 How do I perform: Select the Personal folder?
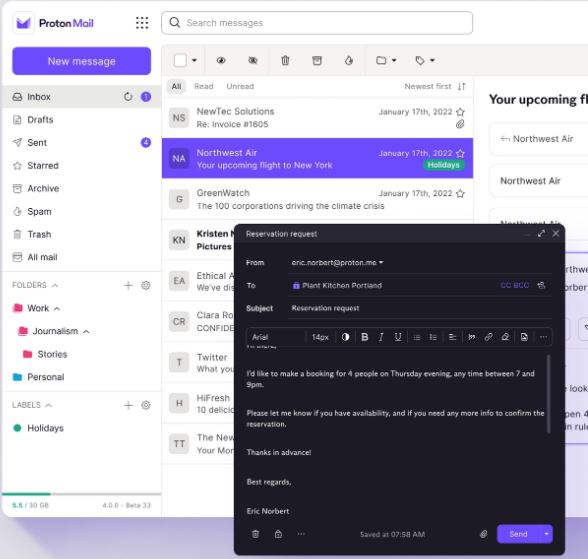45,377
